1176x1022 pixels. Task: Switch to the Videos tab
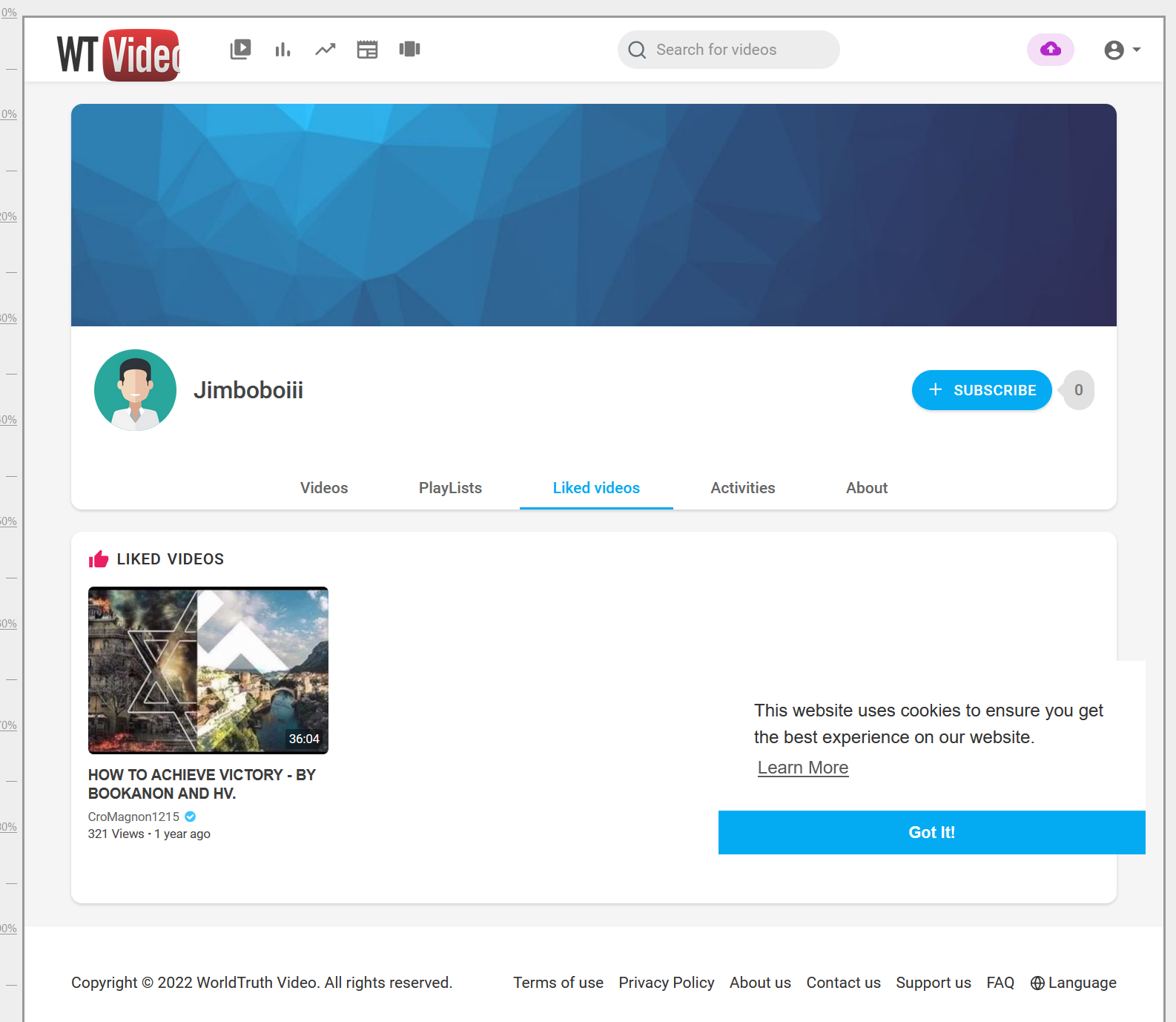click(324, 488)
